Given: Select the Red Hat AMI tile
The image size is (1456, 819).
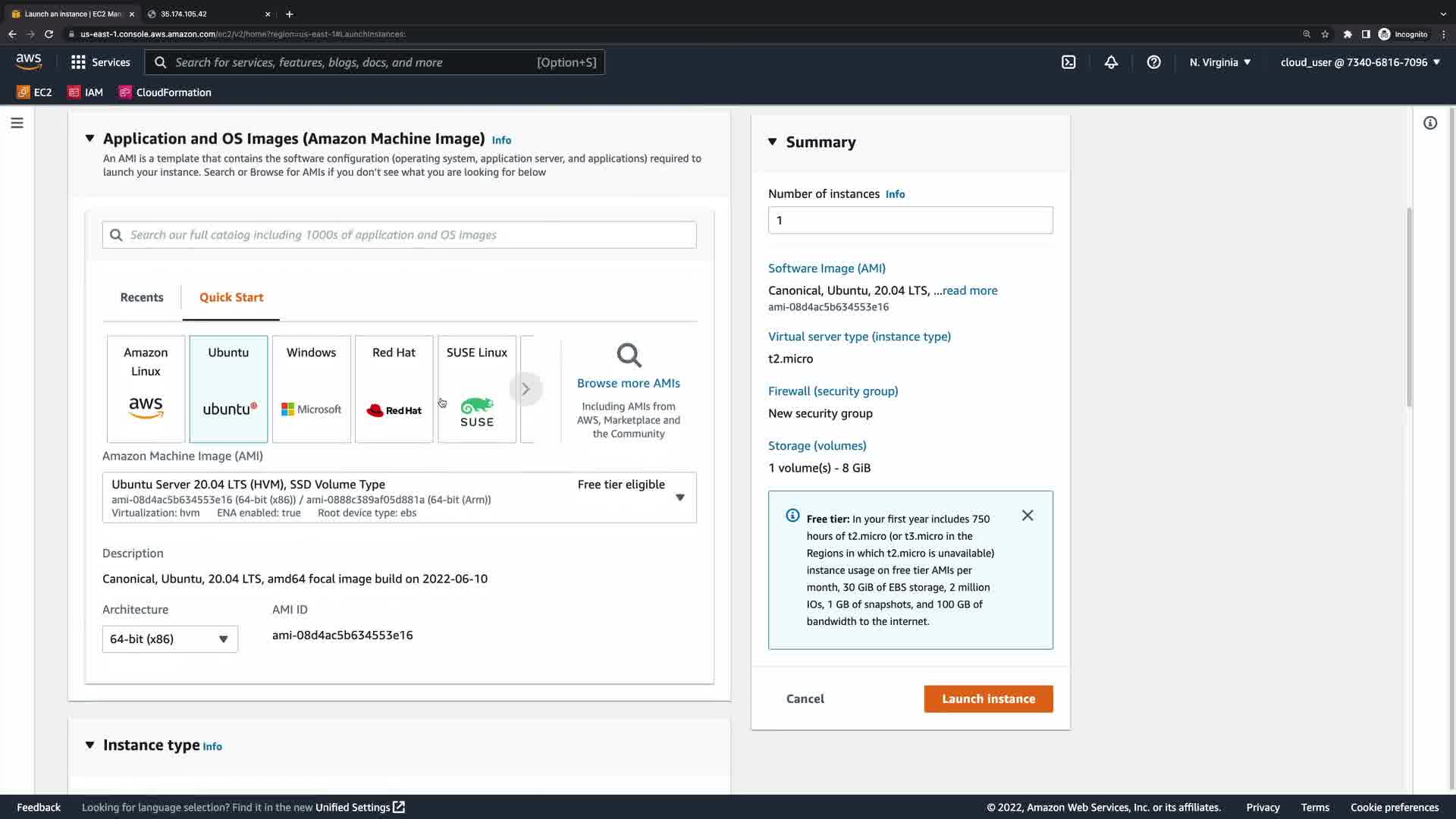Looking at the screenshot, I should pos(394,389).
